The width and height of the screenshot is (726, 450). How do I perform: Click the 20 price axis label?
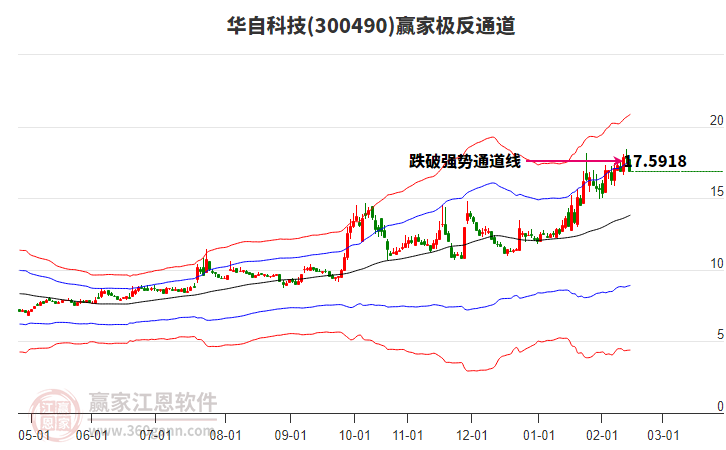tap(716, 120)
